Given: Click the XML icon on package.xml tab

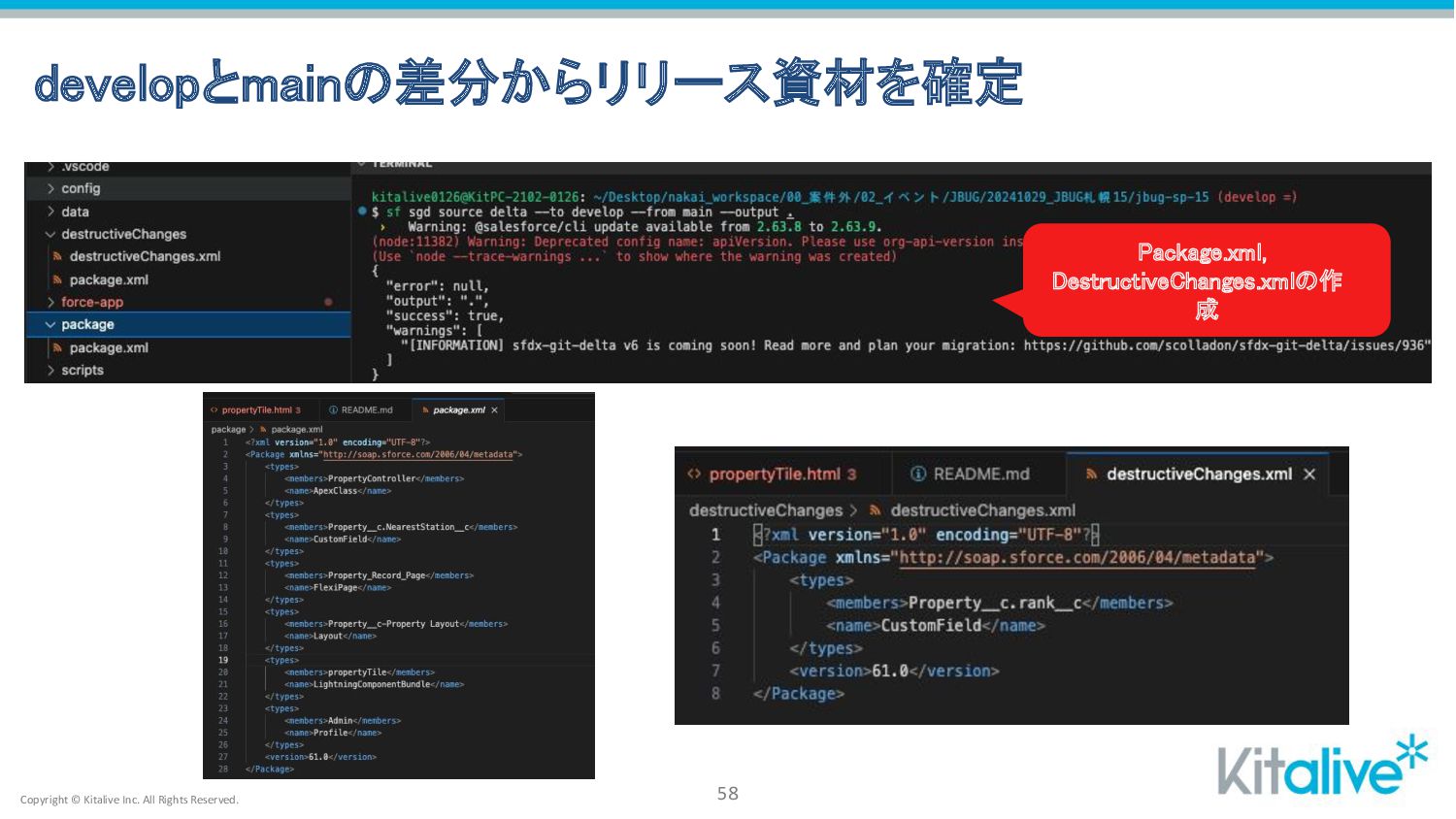Looking at the screenshot, I should (x=425, y=410).
